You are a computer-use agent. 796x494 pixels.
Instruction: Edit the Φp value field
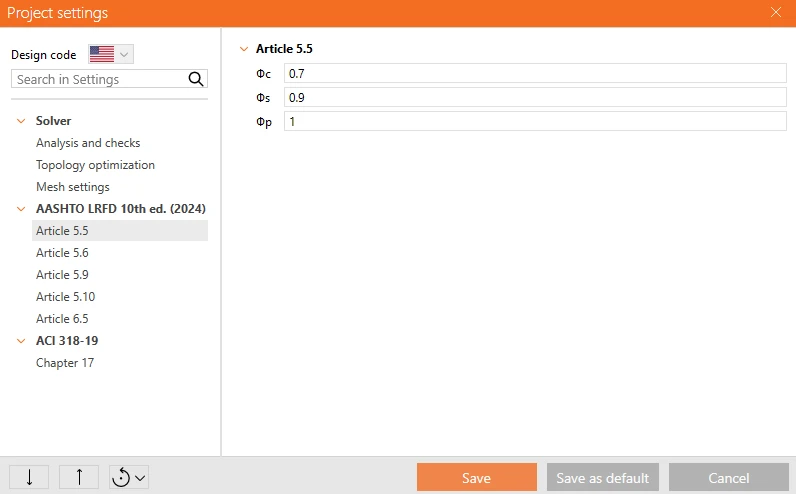point(535,121)
